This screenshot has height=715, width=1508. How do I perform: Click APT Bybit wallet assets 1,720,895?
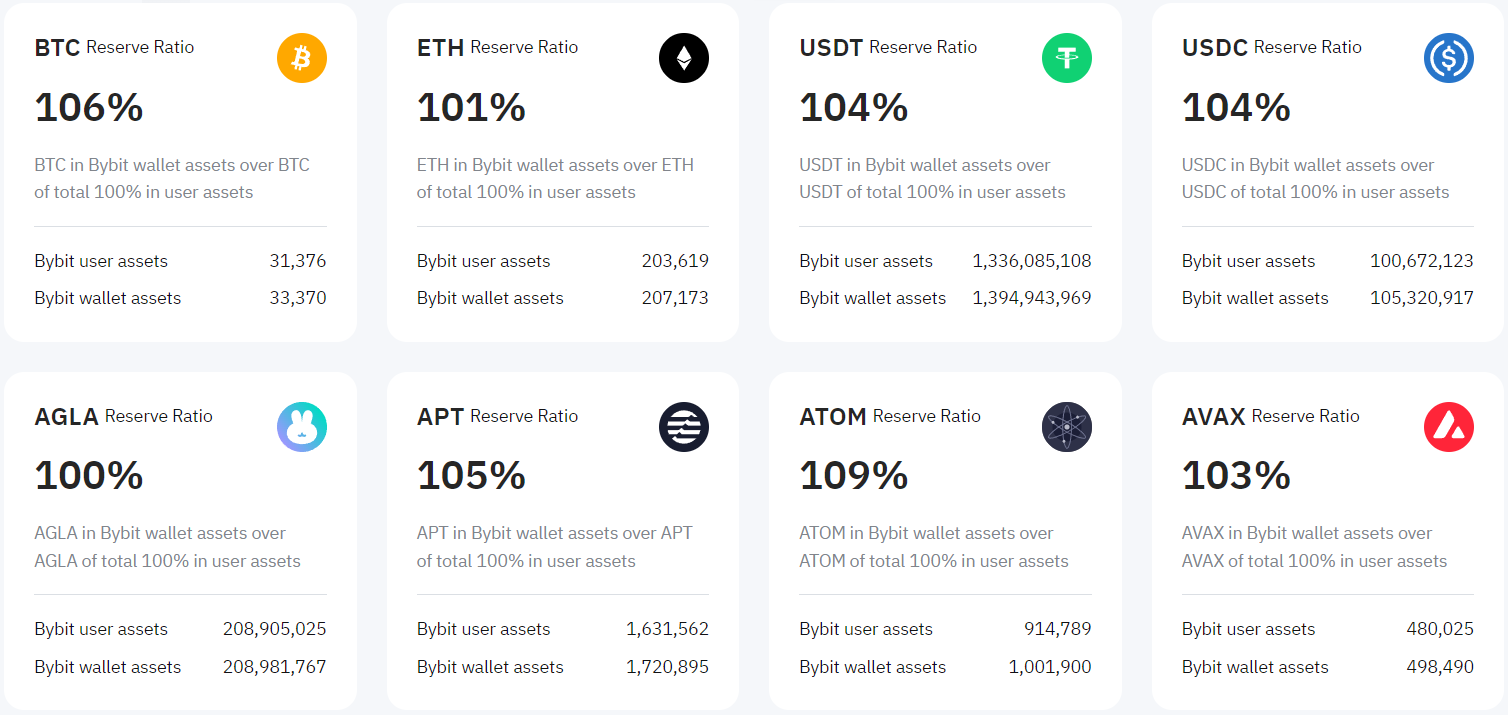tap(668, 667)
